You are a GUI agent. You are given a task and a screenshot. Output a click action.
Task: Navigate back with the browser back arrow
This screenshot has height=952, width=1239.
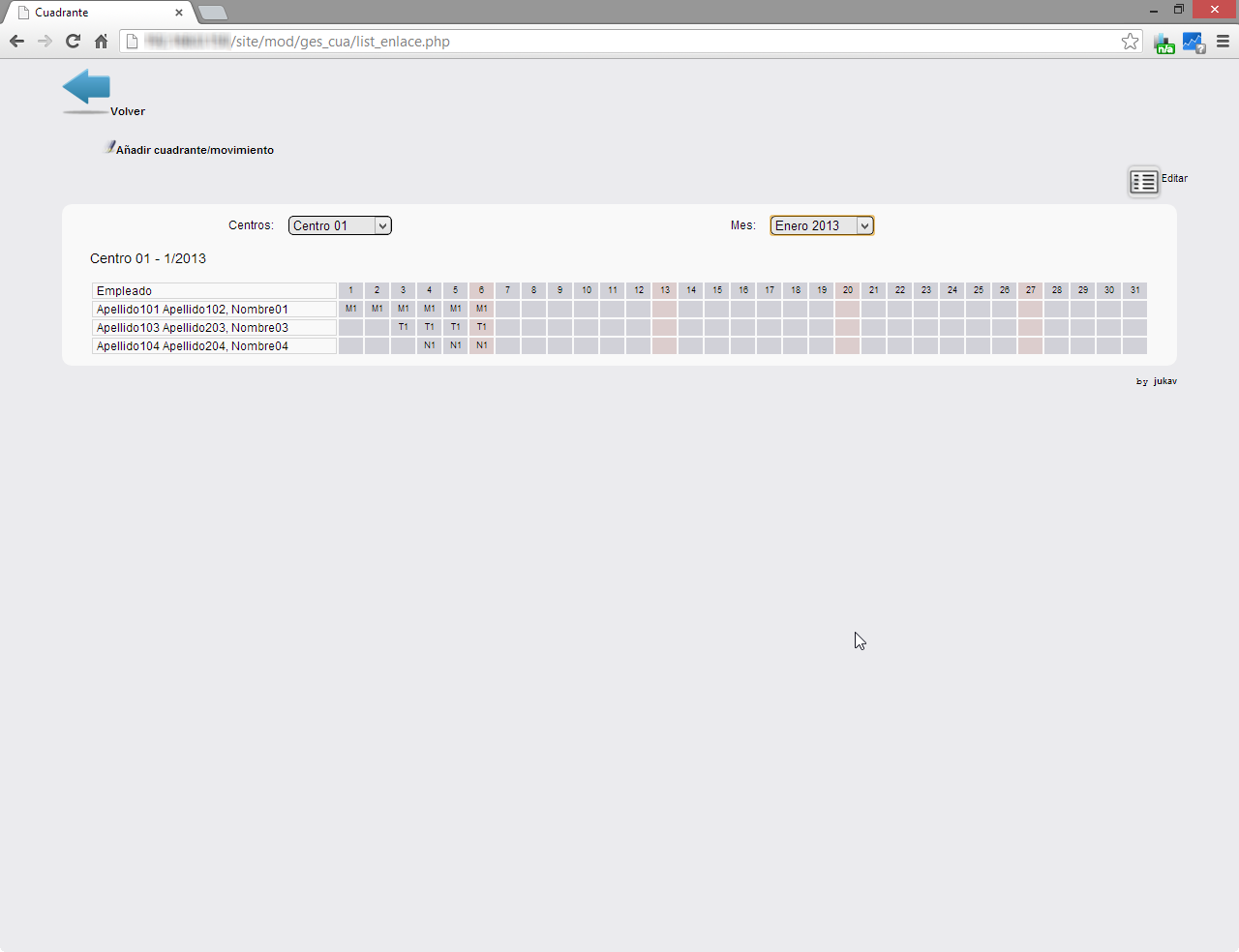point(16,42)
